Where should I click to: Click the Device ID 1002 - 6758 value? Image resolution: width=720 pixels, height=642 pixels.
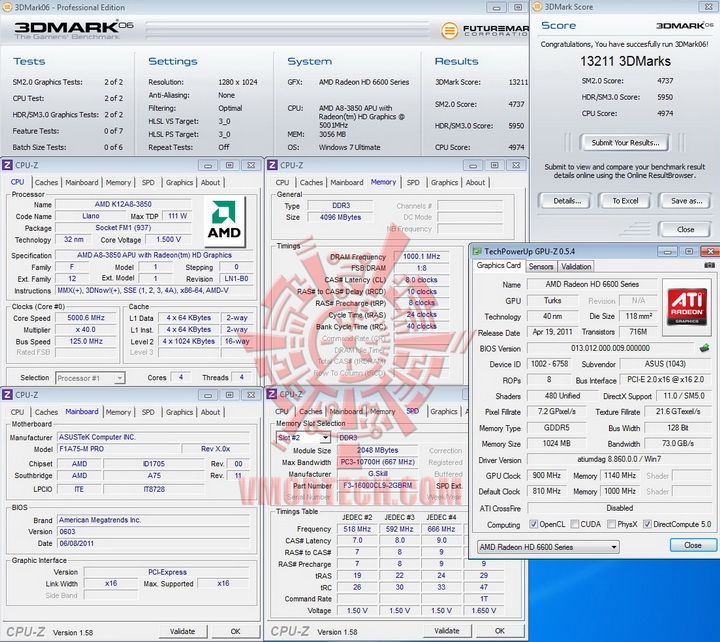[549, 364]
